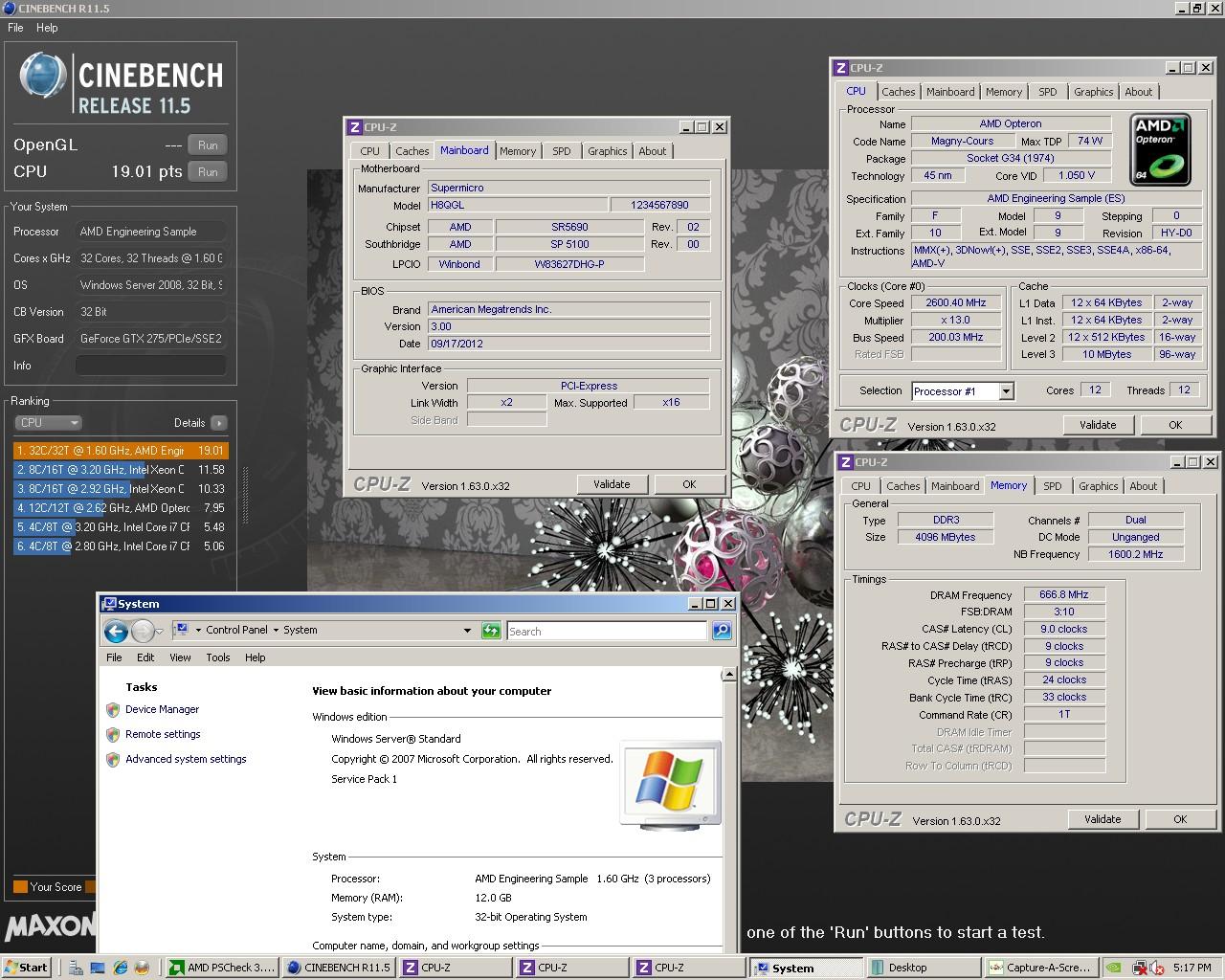Open the Device Manager link
Image resolution: width=1225 pixels, height=980 pixels.
tap(162, 710)
